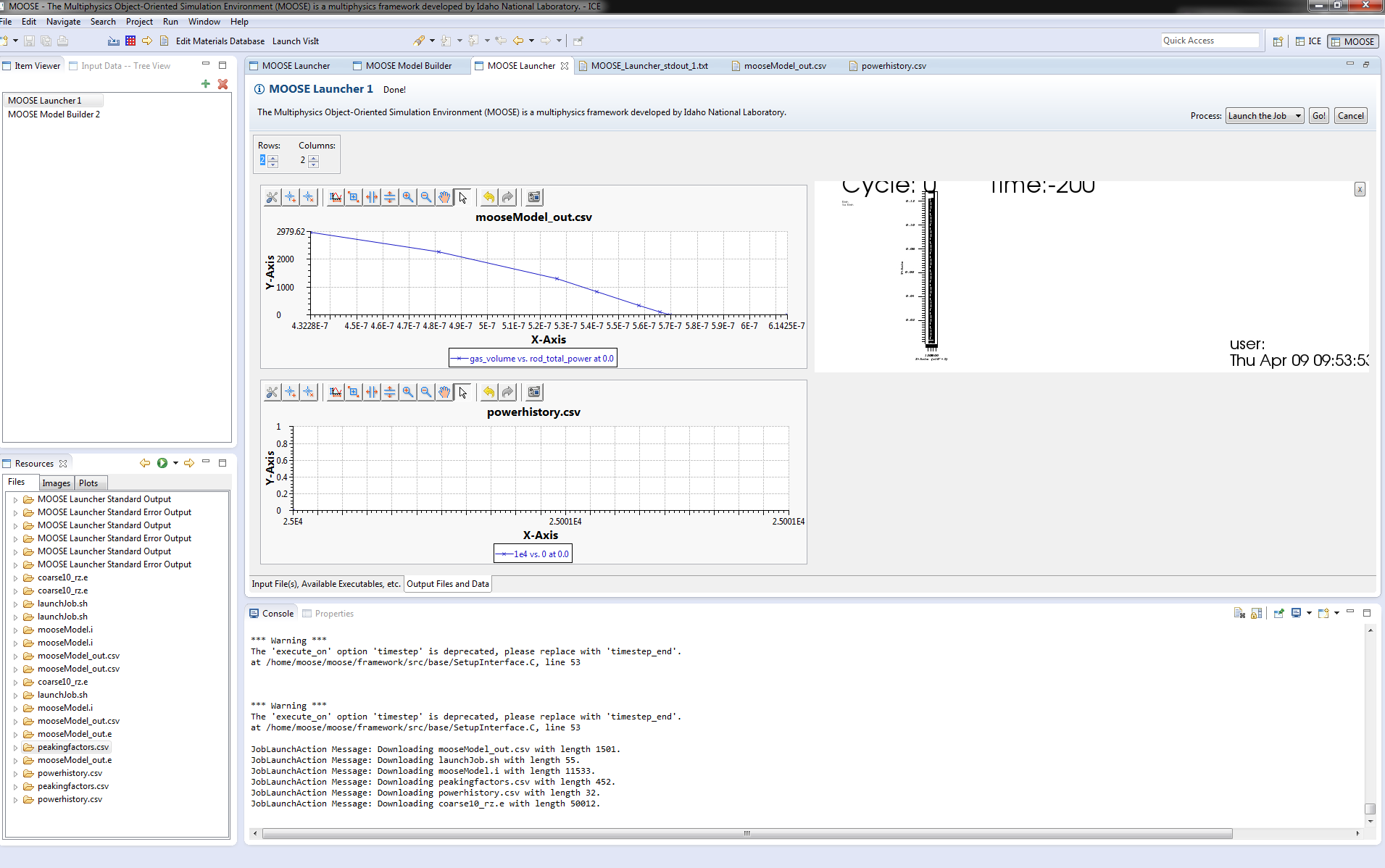
Task: Switch to powerhistory.csv editor tab
Action: tap(893, 66)
